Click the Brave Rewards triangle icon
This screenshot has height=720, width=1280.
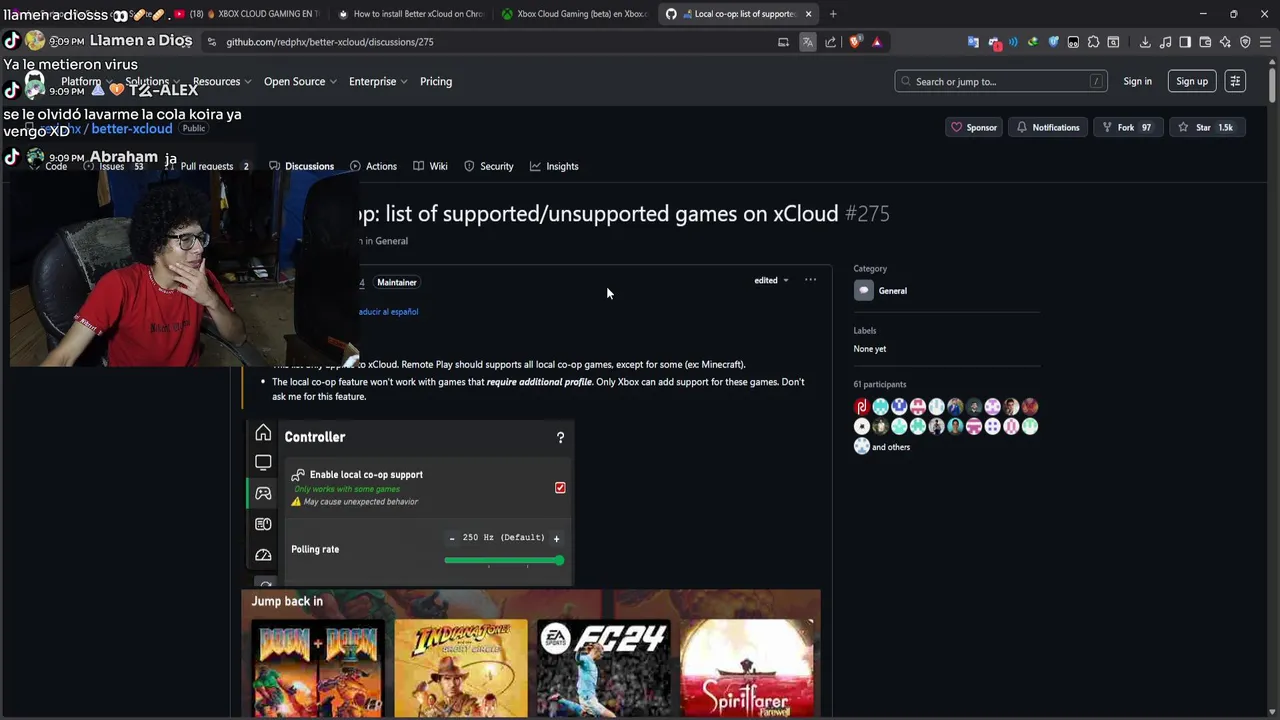coord(877,42)
